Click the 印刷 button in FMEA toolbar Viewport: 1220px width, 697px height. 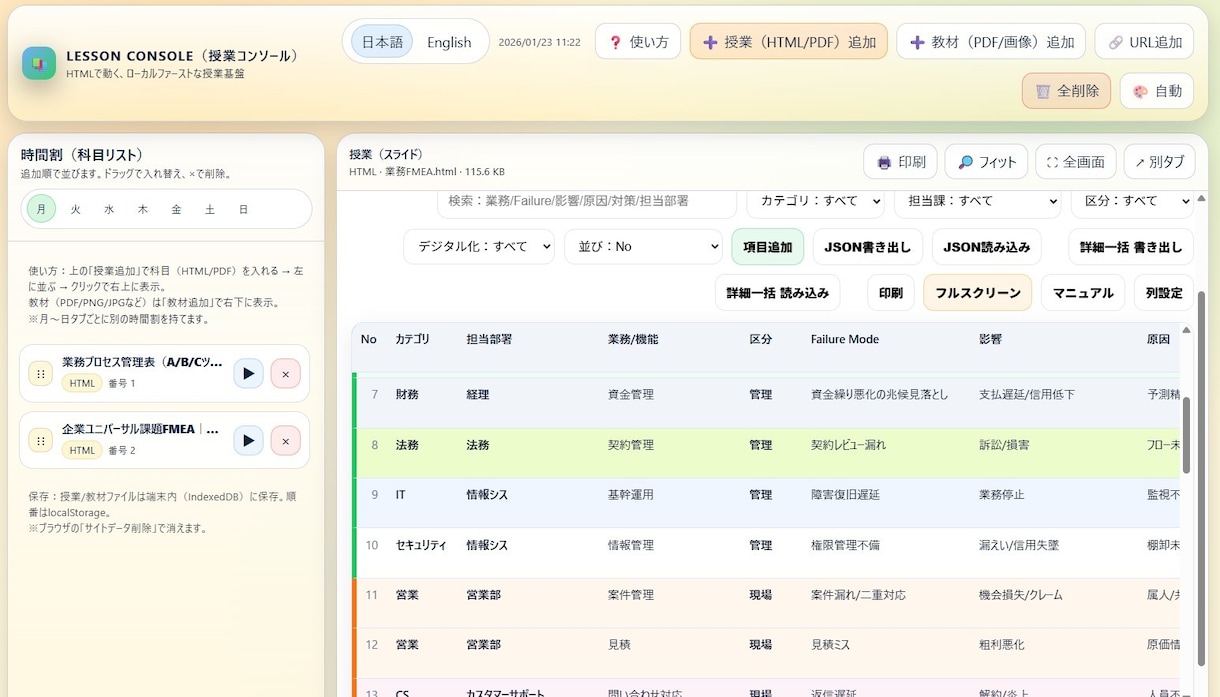tap(890, 293)
